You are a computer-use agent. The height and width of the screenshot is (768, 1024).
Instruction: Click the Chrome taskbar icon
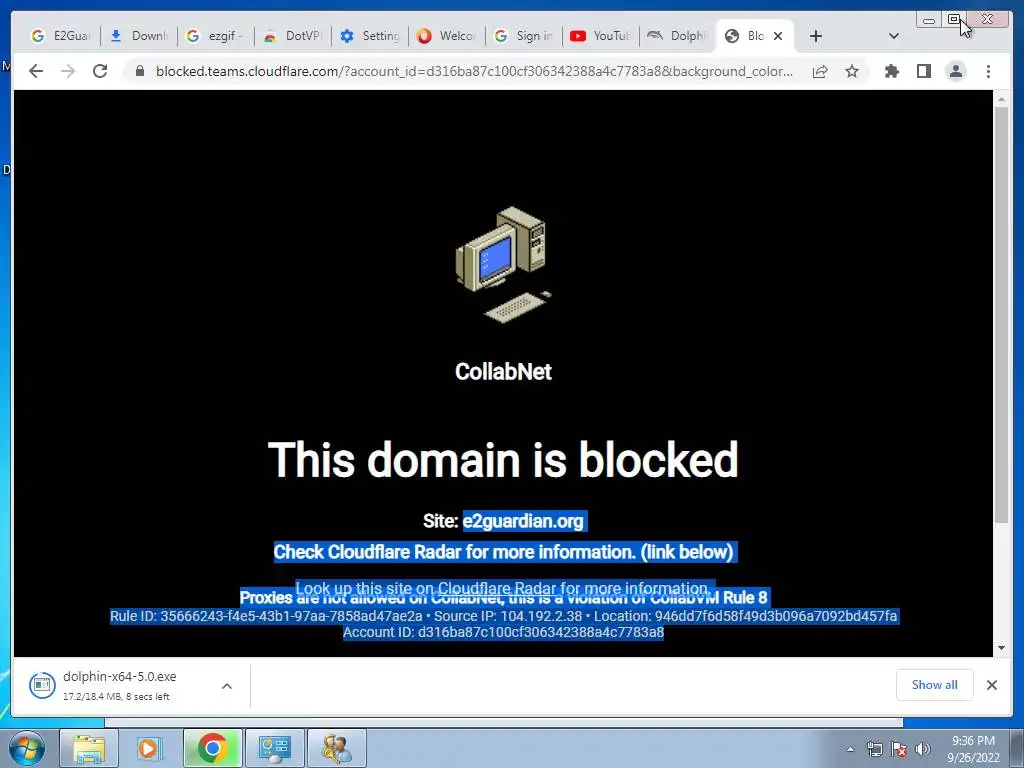click(x=212, y=748)
